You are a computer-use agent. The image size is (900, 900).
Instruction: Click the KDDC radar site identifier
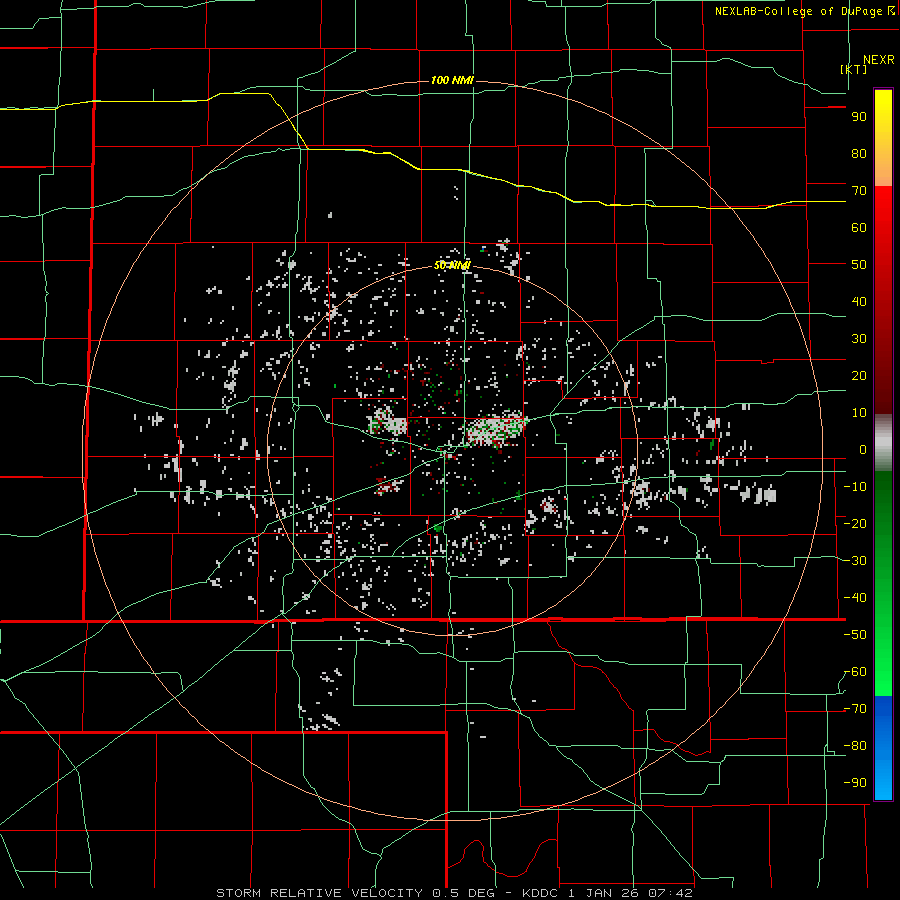542,893
